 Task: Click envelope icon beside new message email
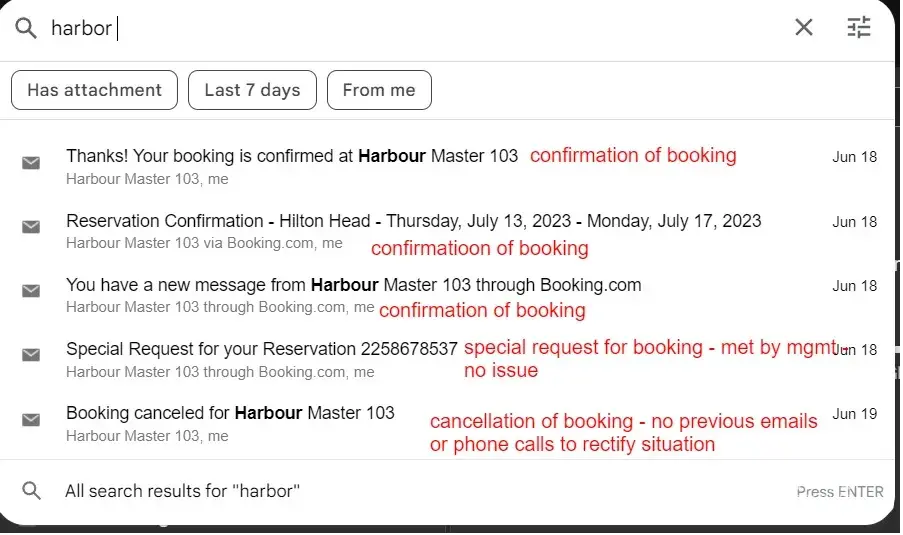[x=31, y=291]
